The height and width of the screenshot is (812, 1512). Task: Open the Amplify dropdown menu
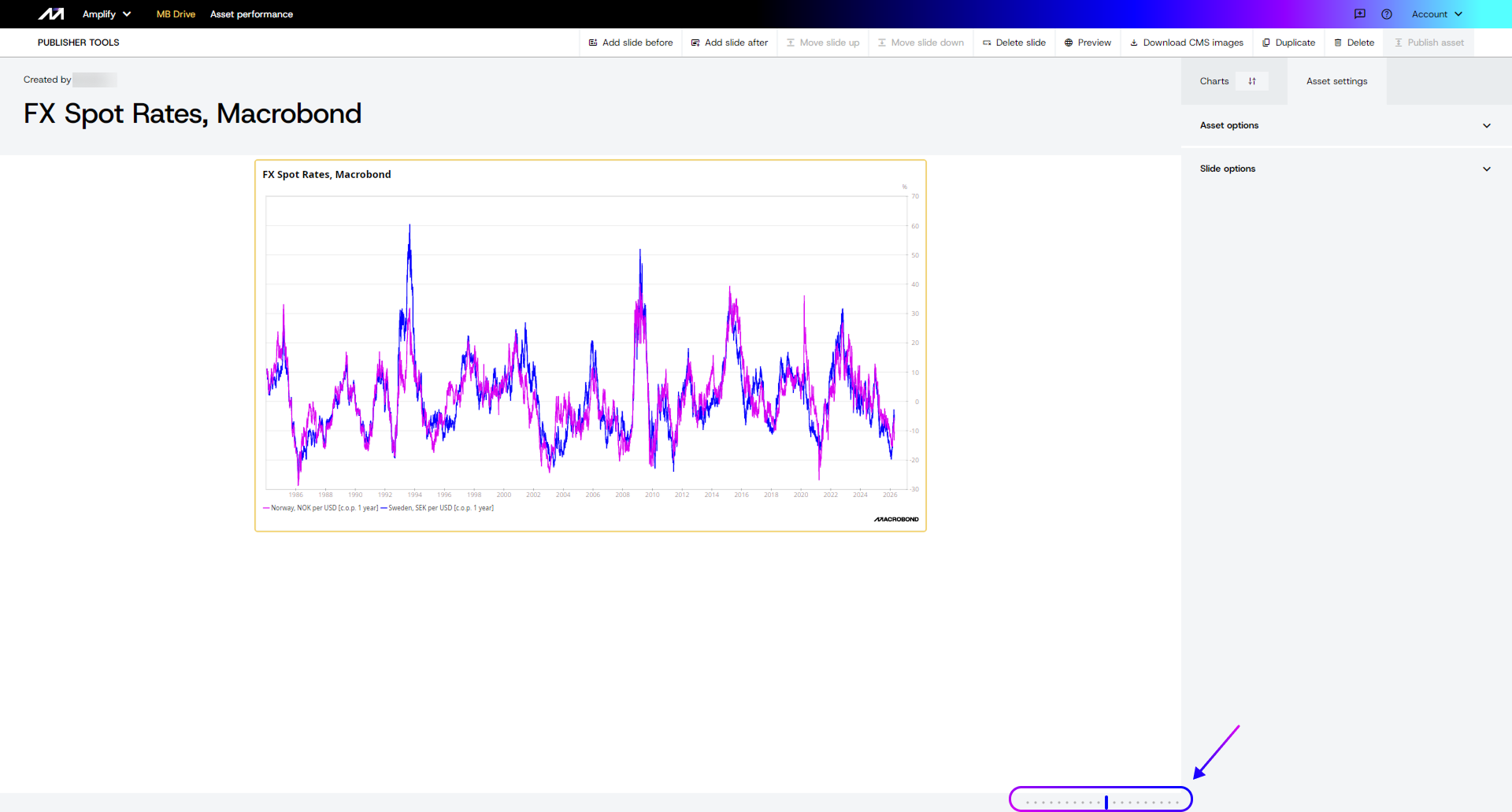click(106, 14)
